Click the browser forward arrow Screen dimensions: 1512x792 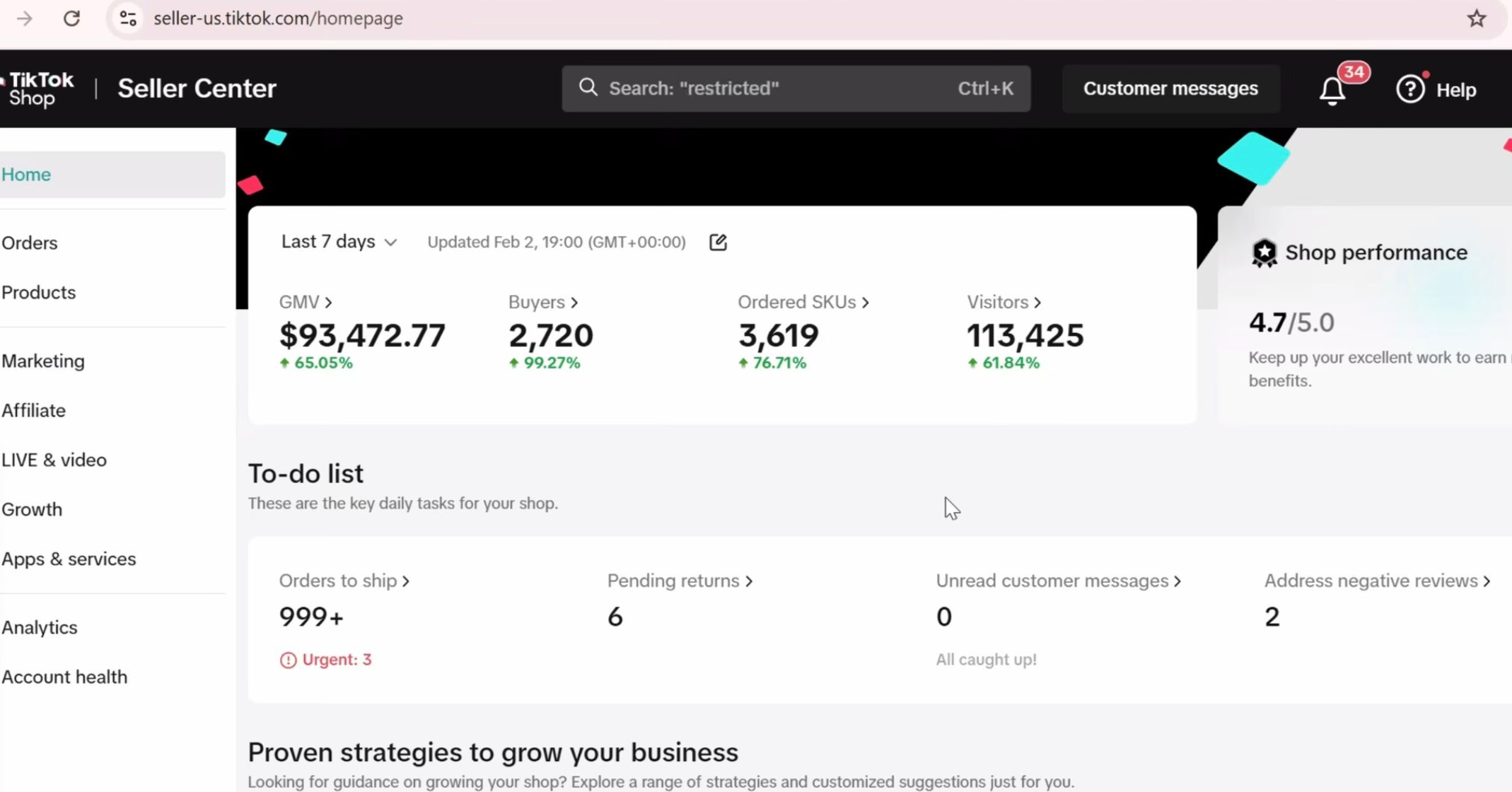(x=25, y=18)
